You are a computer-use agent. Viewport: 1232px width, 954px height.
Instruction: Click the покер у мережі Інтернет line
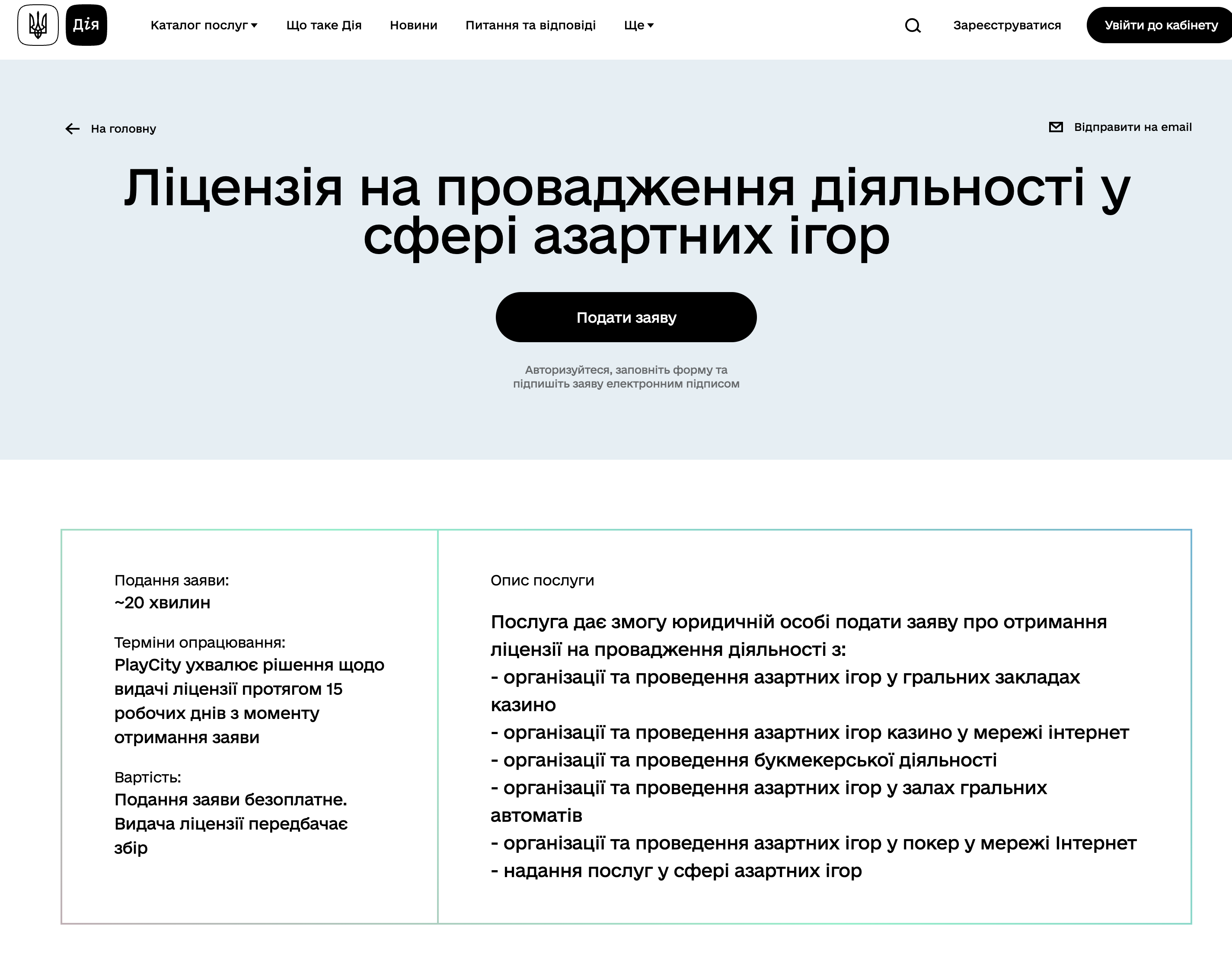(x=814, y=843)
